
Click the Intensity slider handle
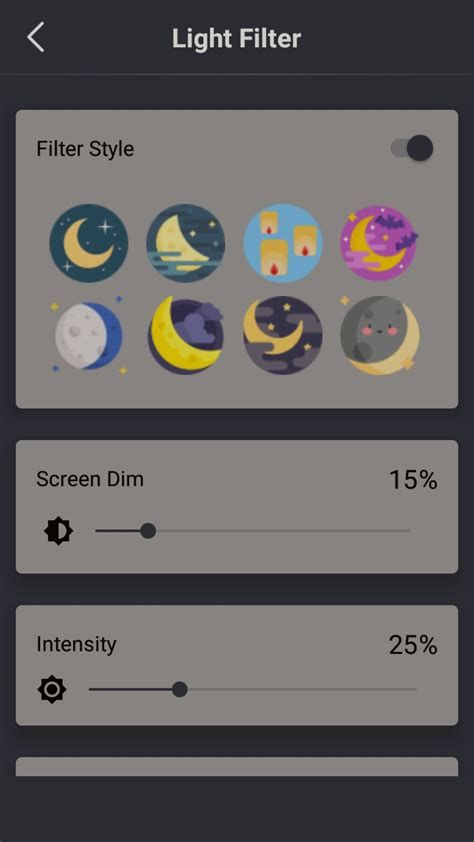[179, 689]
